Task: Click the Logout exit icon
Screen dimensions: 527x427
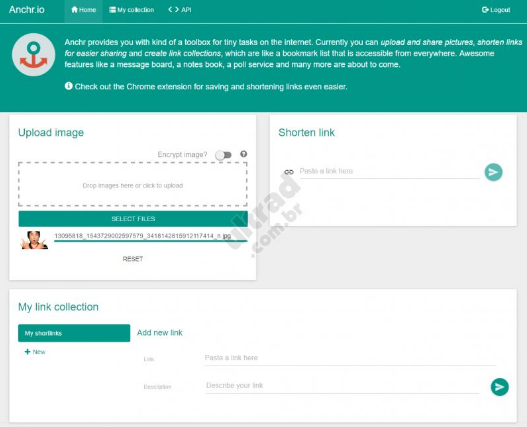Action: (485, 10)
